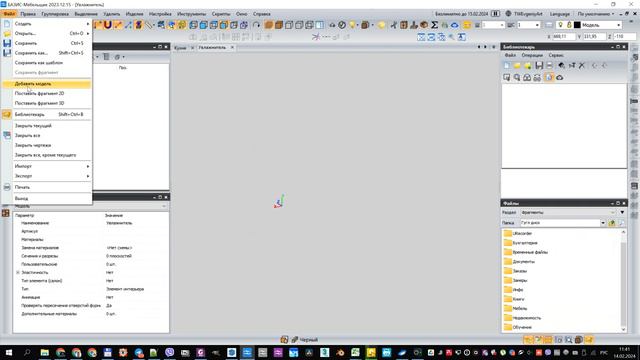
Task: Click the light bulb lighting icon in main toolbar
Action: [x=352, y=25]
